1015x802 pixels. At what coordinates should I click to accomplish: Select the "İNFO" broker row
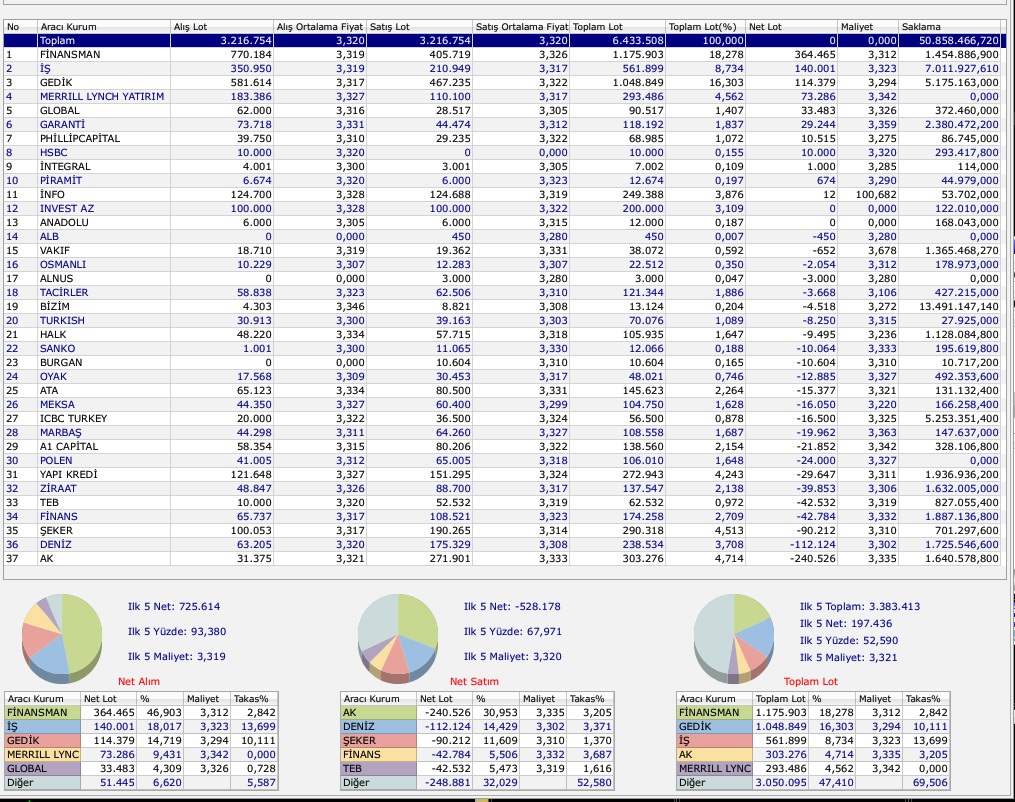point(502,195)
